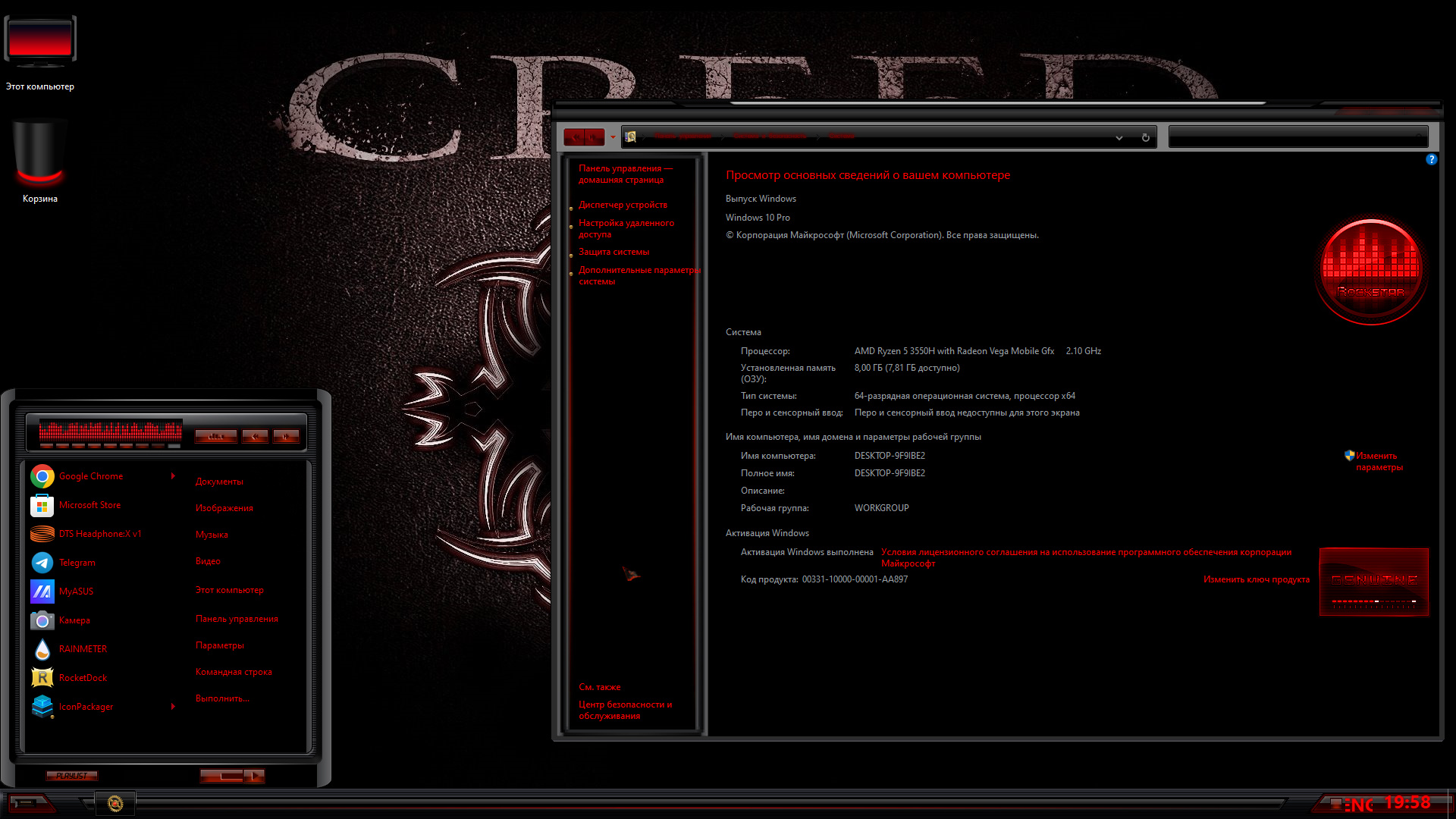Click the blue help question mark icon
The image size is (1456, 819).
point(1431,159)
